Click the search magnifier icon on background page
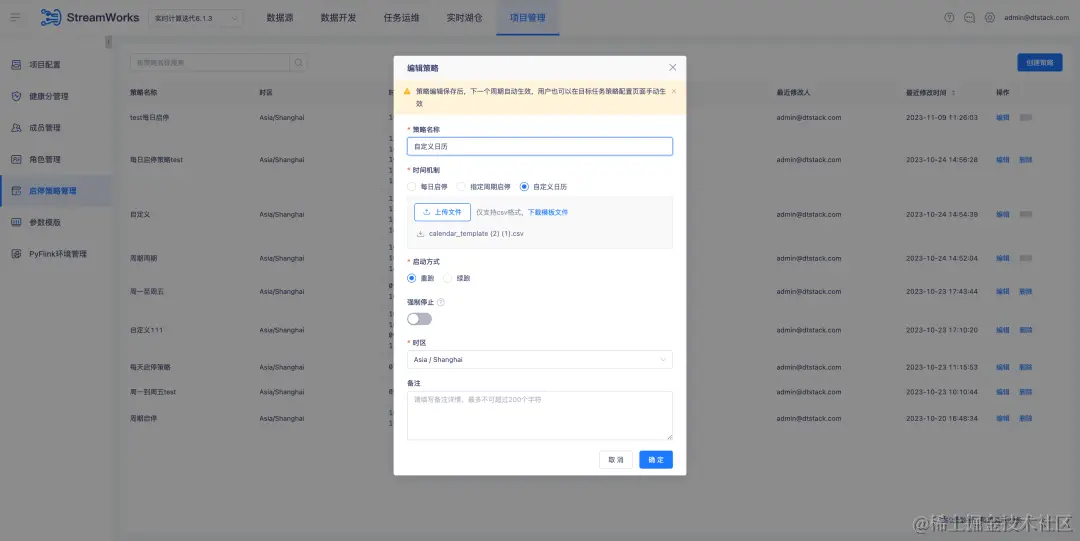Image resolution: width=1080 pixels, height=541 pixels. click(299, 63)
